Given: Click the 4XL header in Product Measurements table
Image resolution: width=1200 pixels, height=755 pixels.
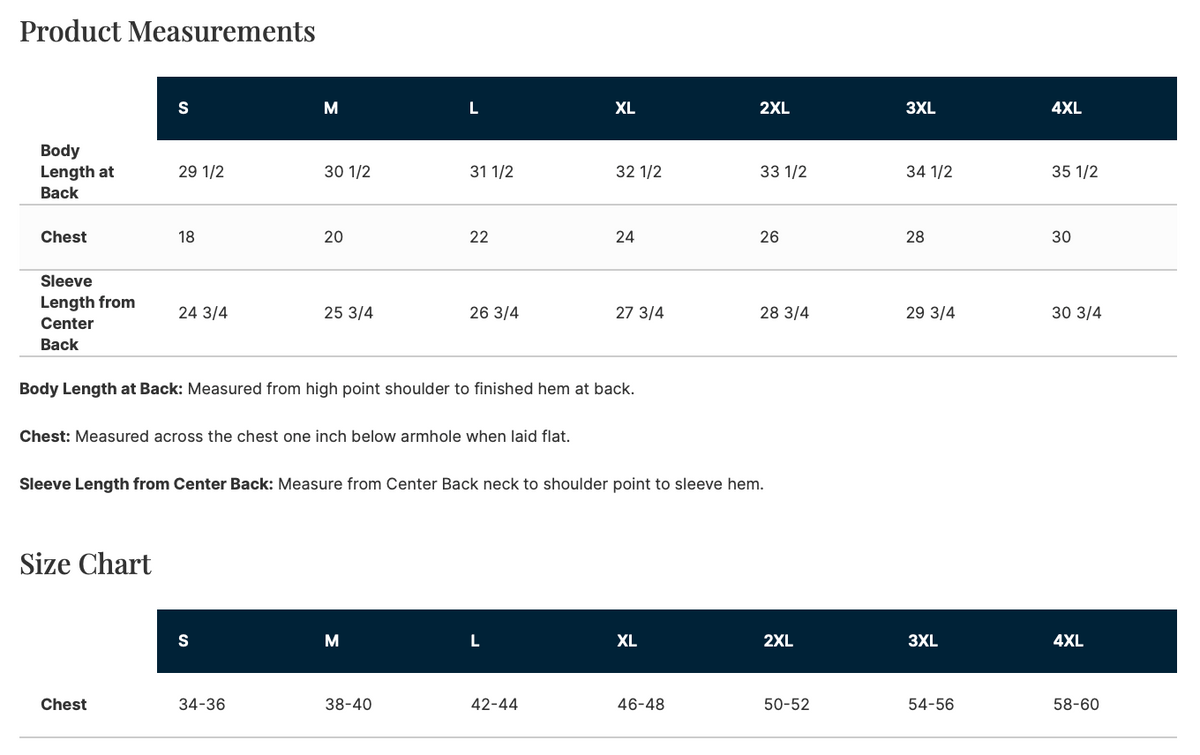Looking at the screenshot, I should [1066, 108].
